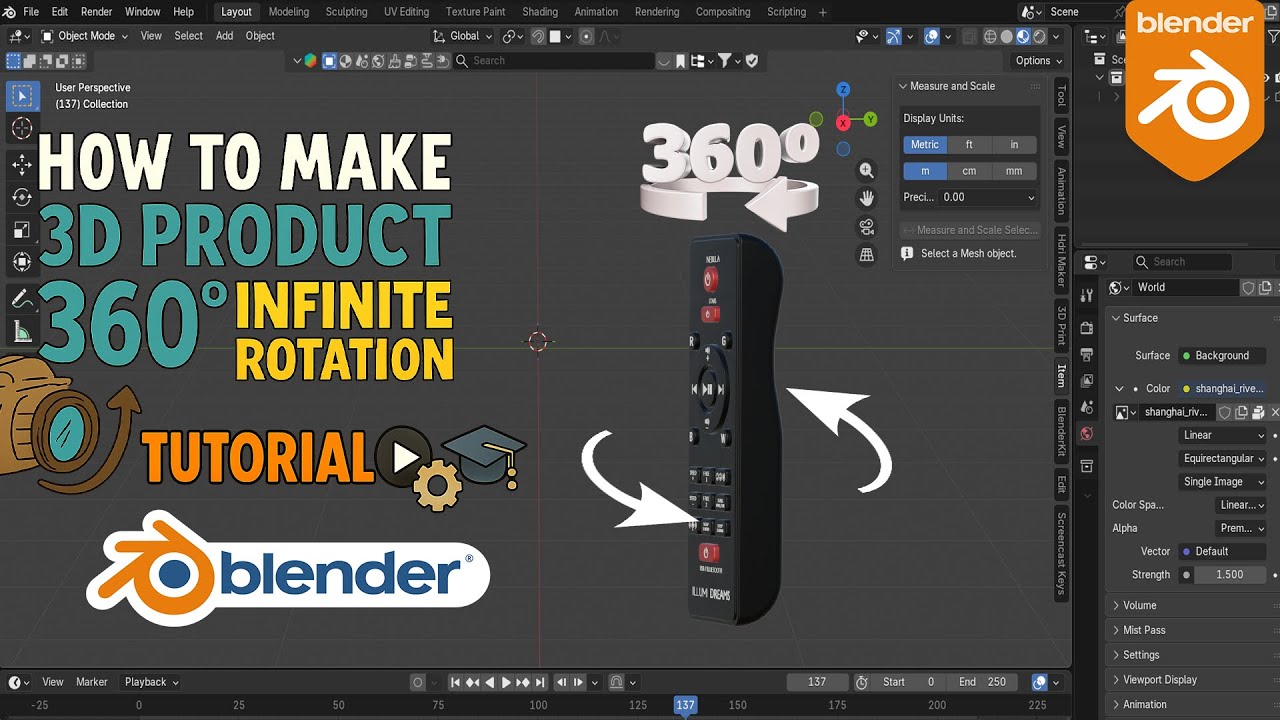Open Linear interpolation dropdown
Viewport: 1280px width, 720px height.
[1224, 435]
